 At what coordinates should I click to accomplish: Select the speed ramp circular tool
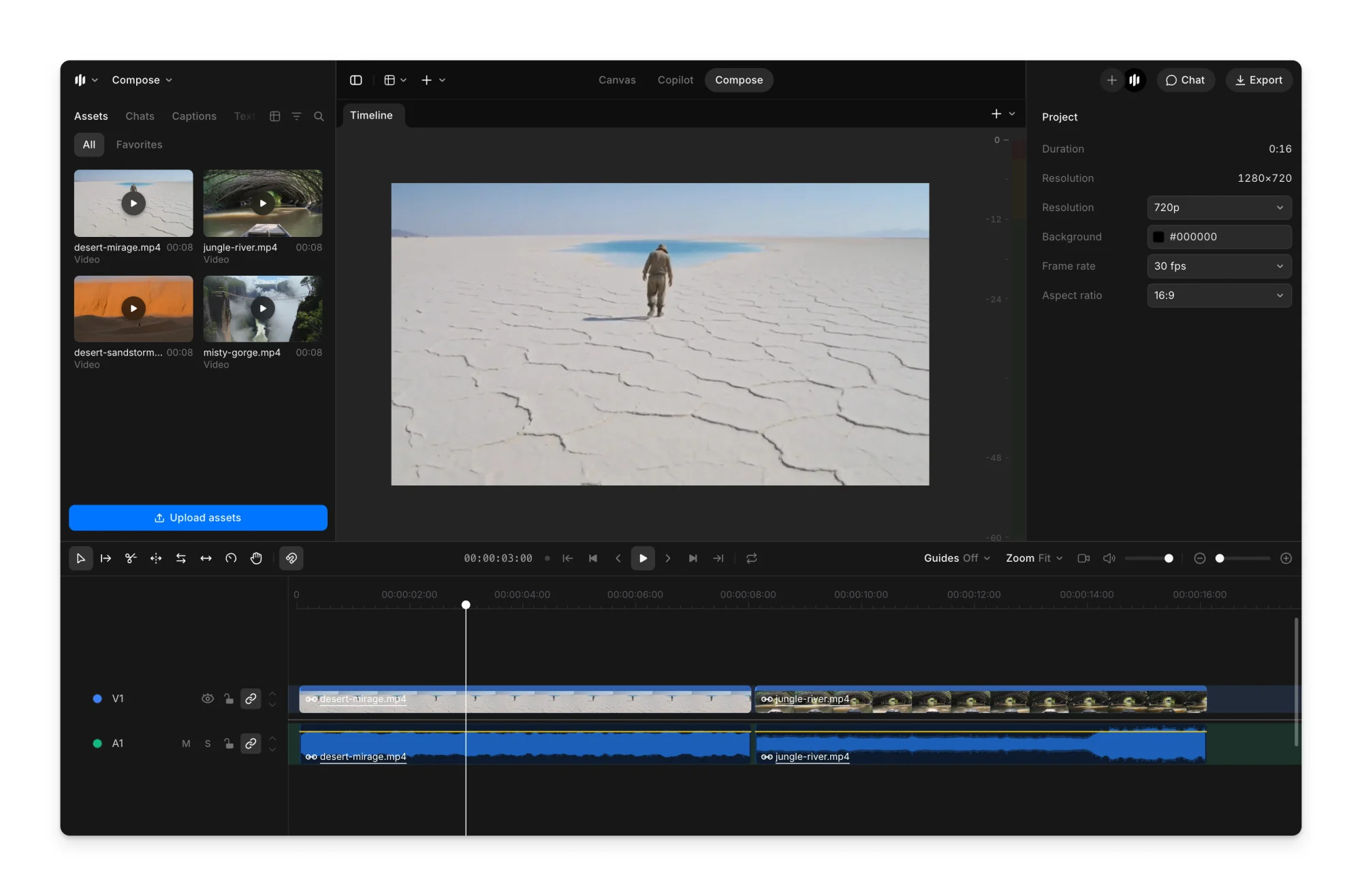(x=231, y=558)
